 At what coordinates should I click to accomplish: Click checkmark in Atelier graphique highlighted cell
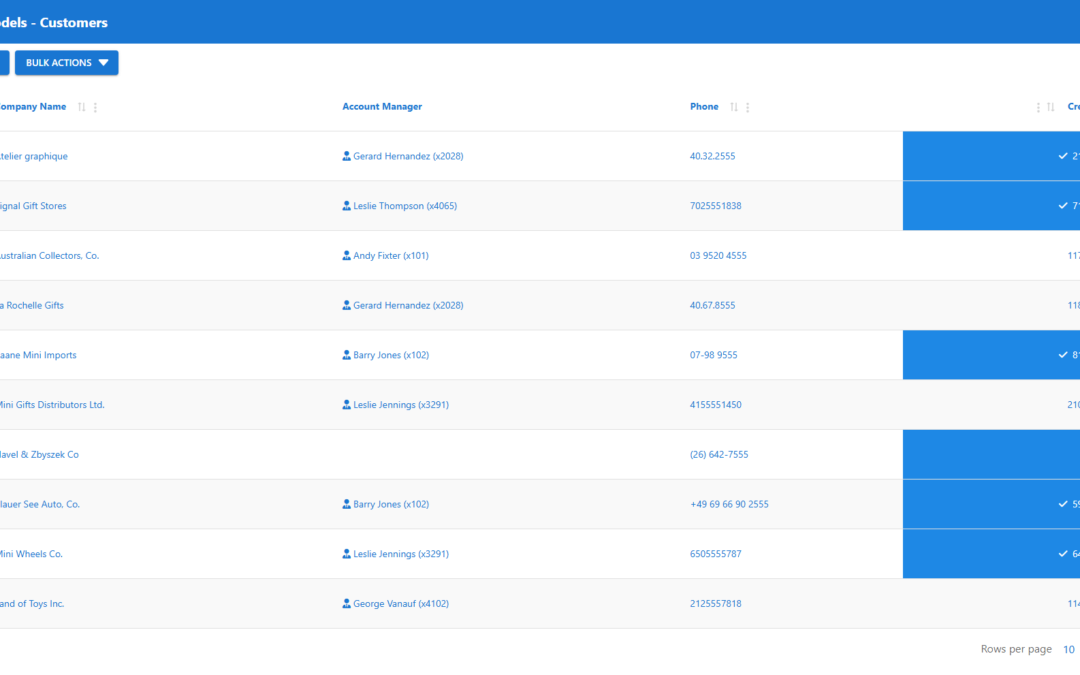[1063, 156]
